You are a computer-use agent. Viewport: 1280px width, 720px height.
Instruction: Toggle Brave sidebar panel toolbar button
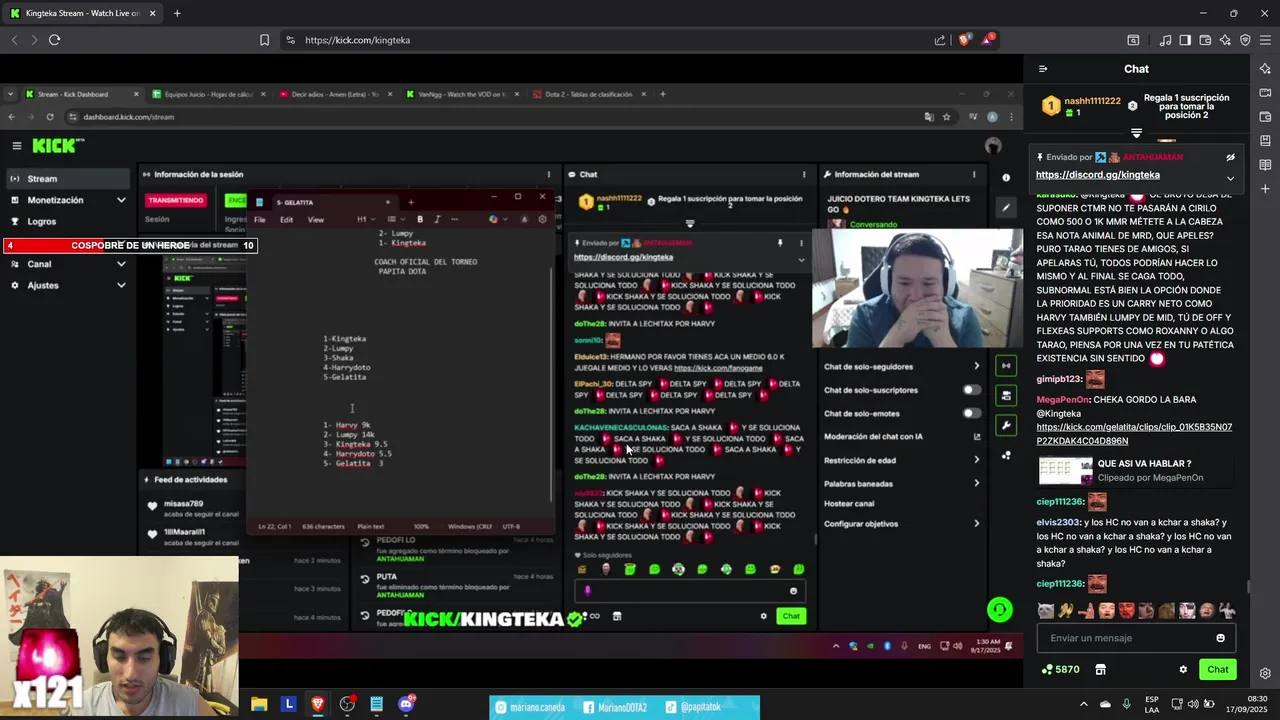1185,40
